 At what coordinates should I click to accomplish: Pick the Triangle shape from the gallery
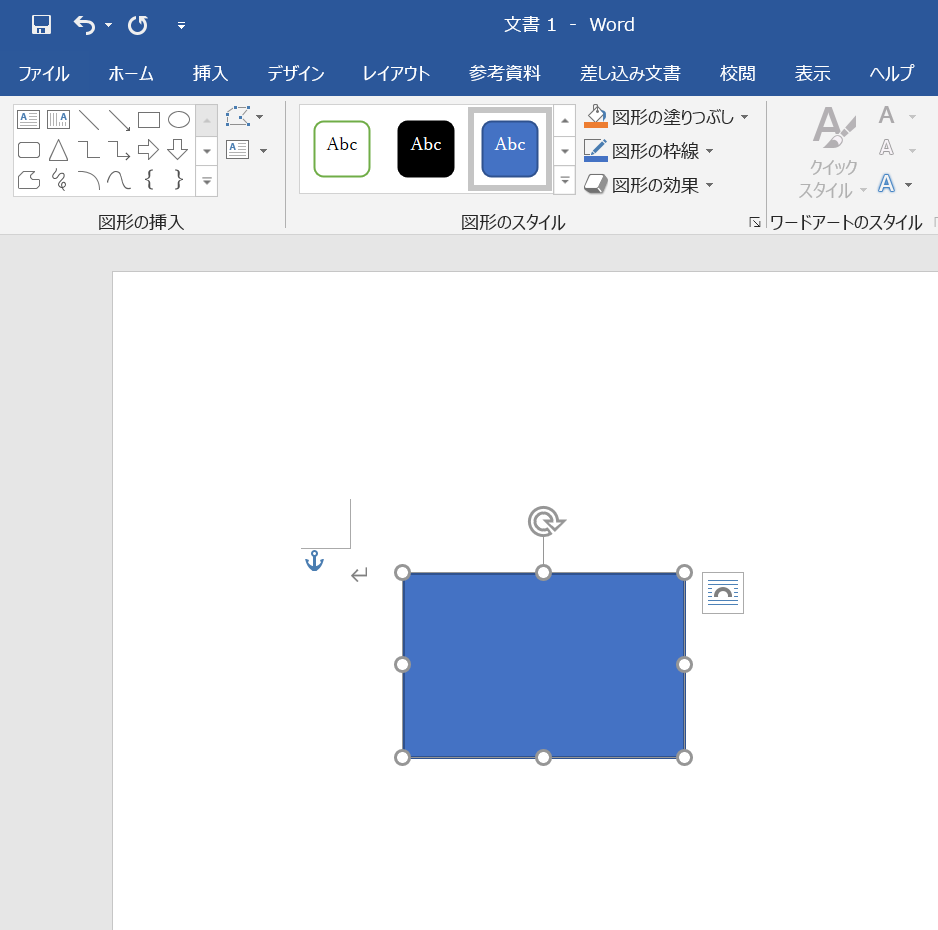point(59,150)
